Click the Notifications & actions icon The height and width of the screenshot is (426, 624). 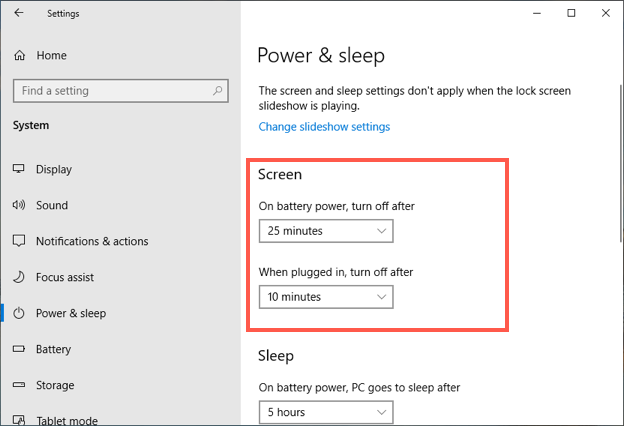(x=19, y=241)
